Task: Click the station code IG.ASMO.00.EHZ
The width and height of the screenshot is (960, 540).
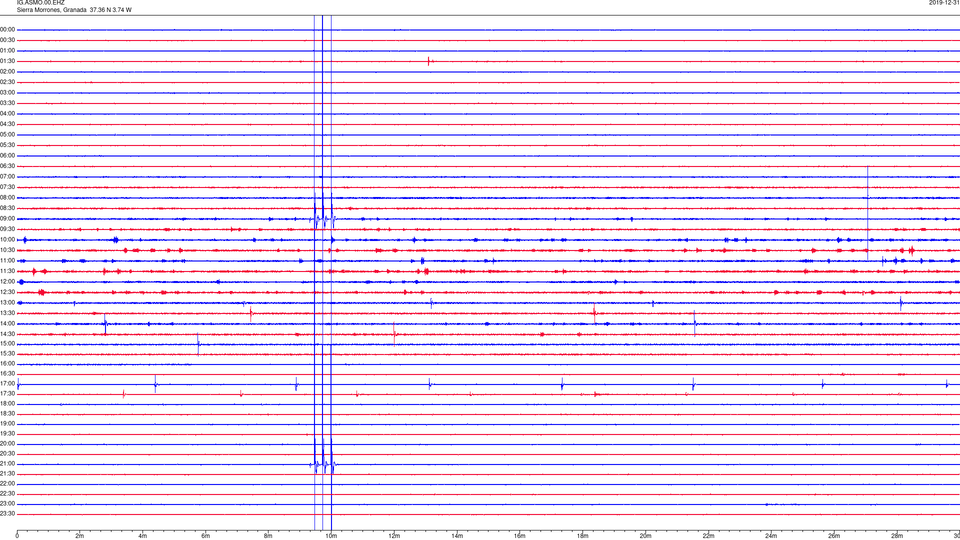Action: coord(40,2)
